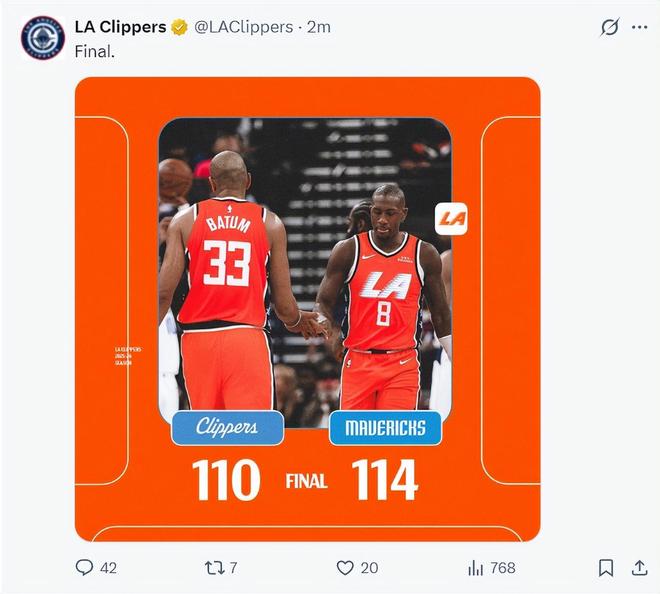Share post using upload arrow icon

pos(639,567)
